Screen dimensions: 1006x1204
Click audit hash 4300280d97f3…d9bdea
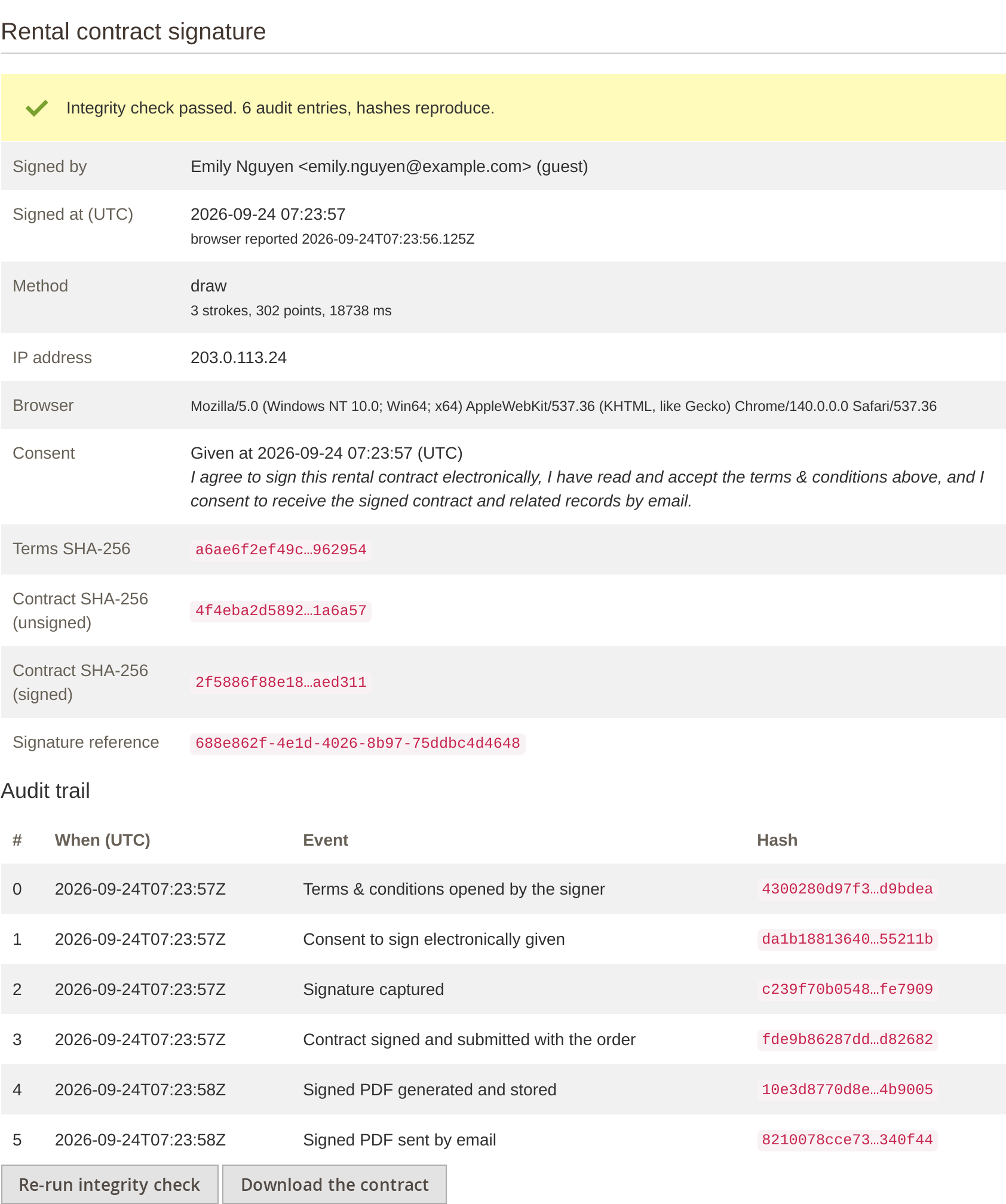point(847,889)
